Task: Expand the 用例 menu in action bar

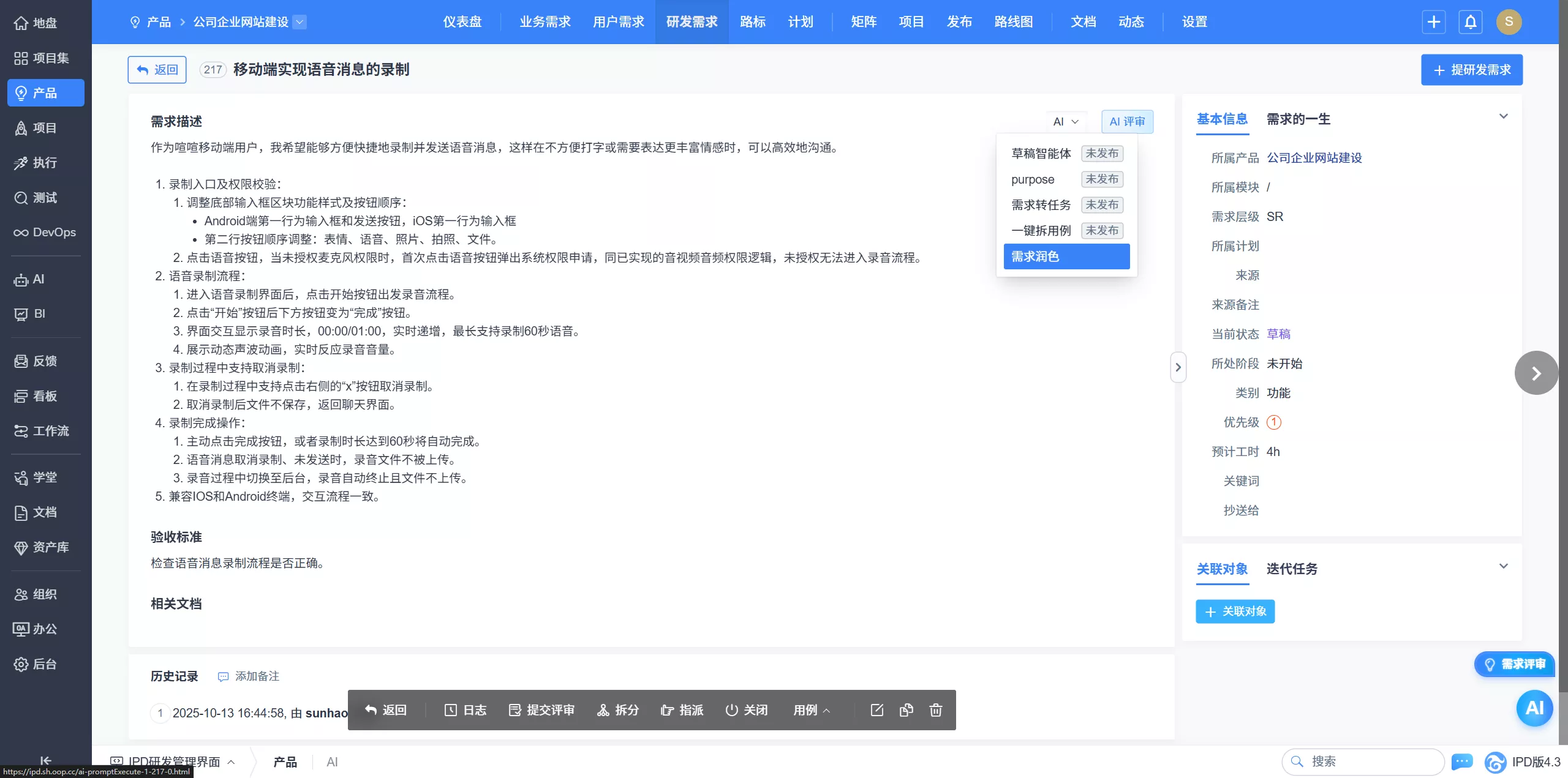Action: coord(811,710)
